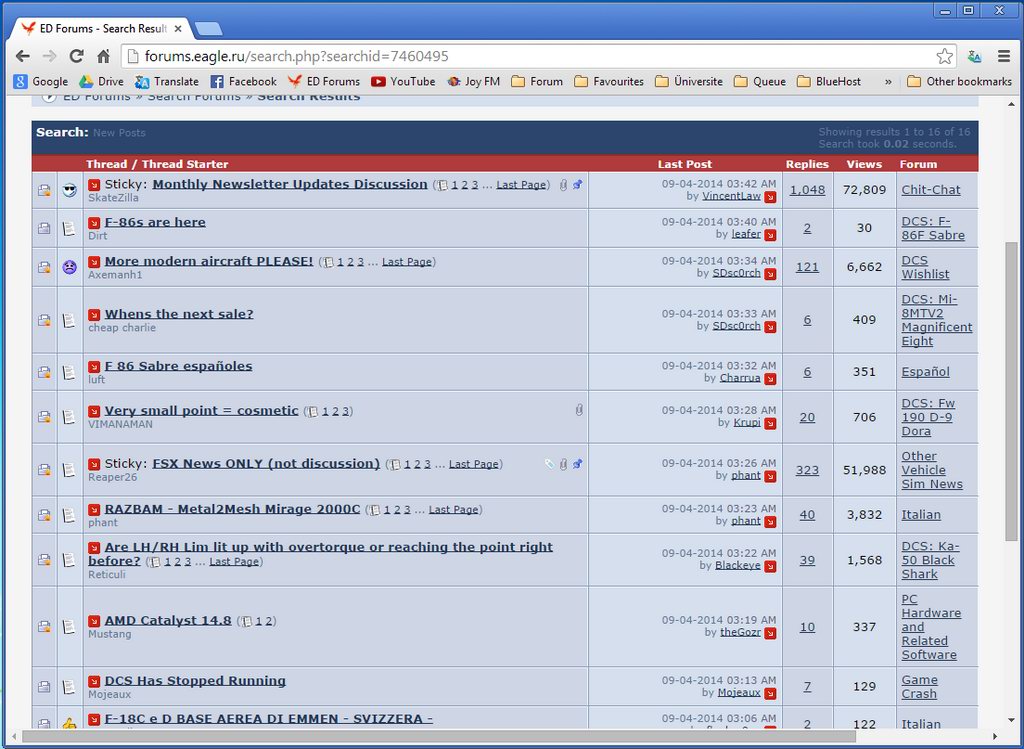Click the vertical scrollbar thumb
The height and width of the screenshot is (749, 1024).
tap(1011, 390)
